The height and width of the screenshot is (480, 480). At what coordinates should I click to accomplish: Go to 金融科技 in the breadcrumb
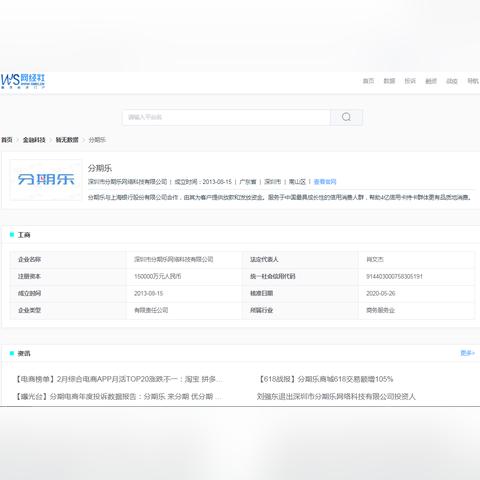pos(34,140)
